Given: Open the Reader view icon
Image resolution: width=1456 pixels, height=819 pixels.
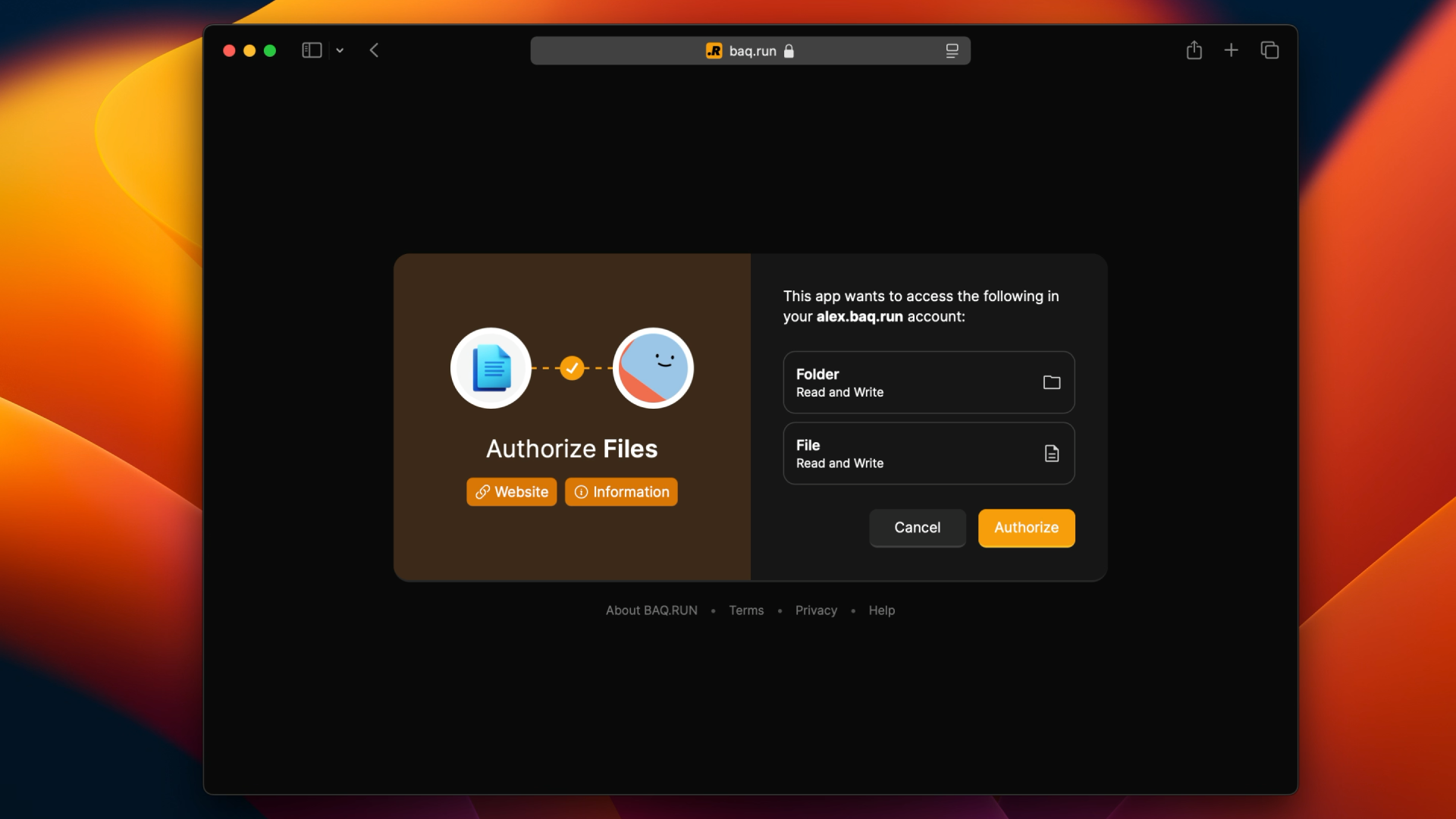Looking at the screenshot, I should coord(952,51).
